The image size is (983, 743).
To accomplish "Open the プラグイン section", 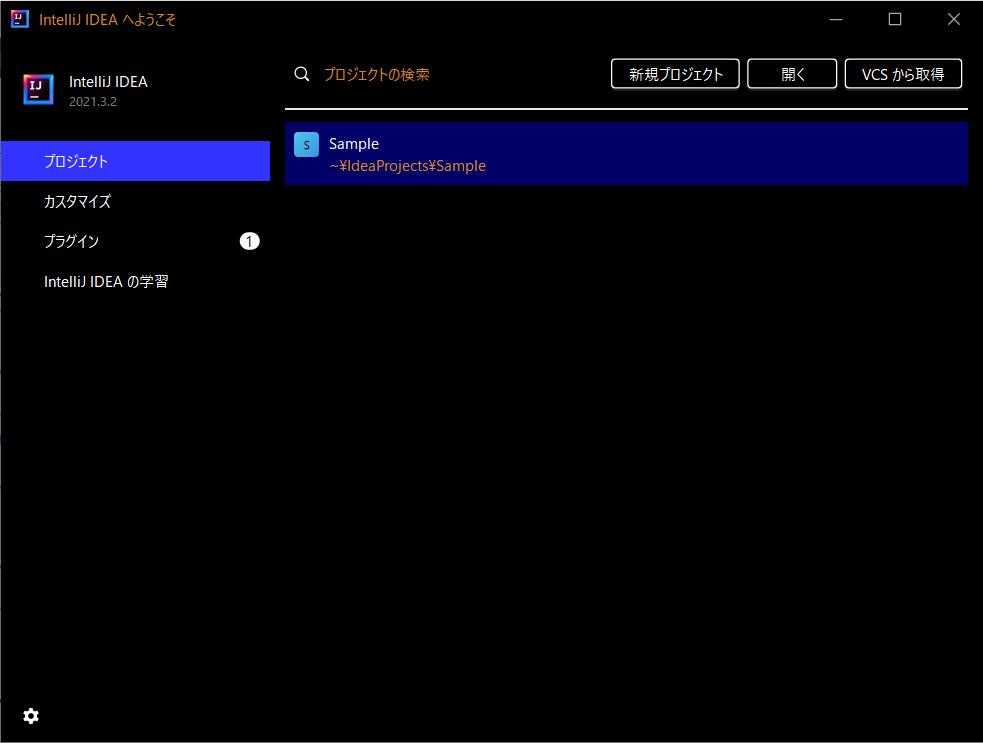I will [x=135, y=241].
